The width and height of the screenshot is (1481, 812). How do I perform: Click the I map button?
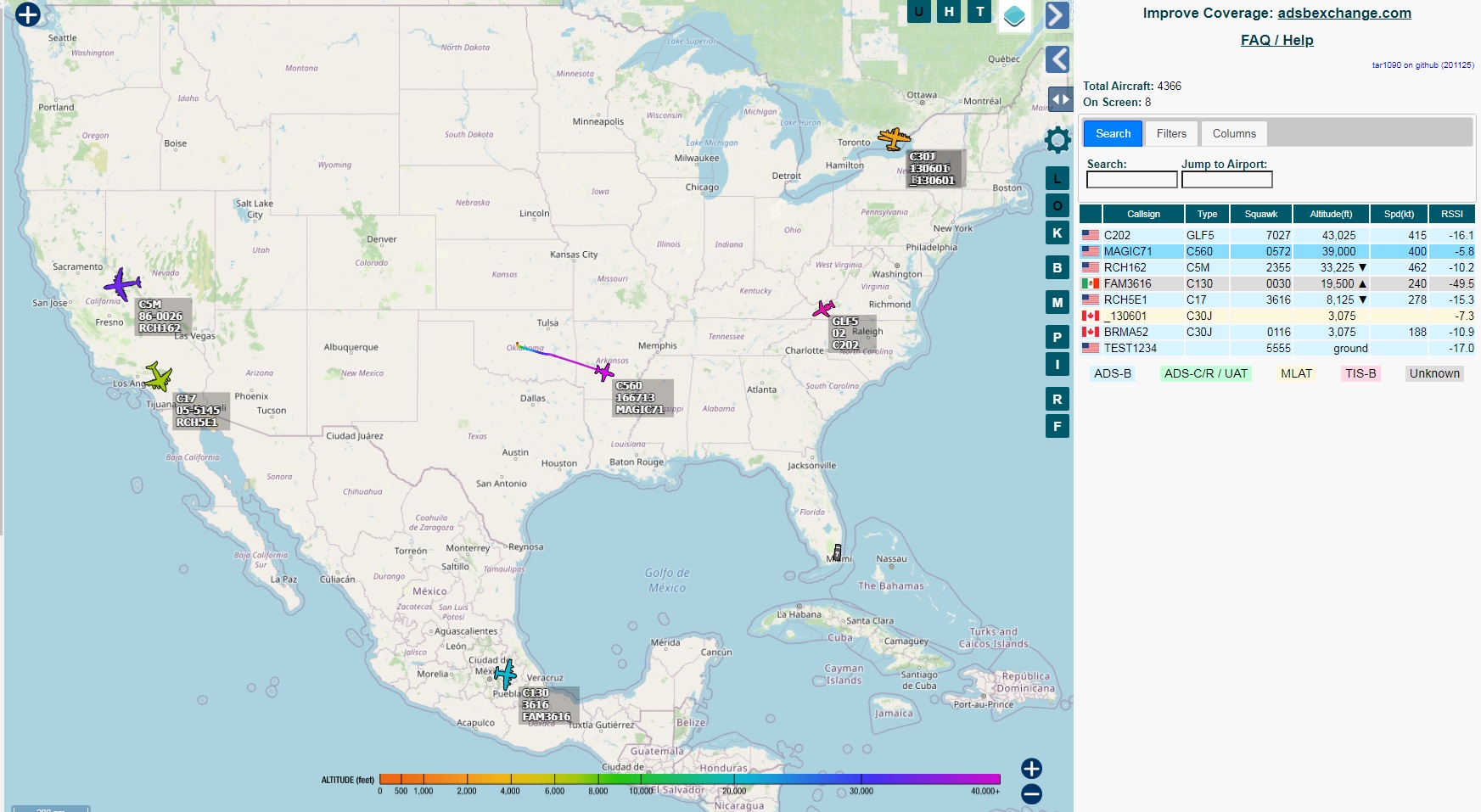tap(1057, 364)
